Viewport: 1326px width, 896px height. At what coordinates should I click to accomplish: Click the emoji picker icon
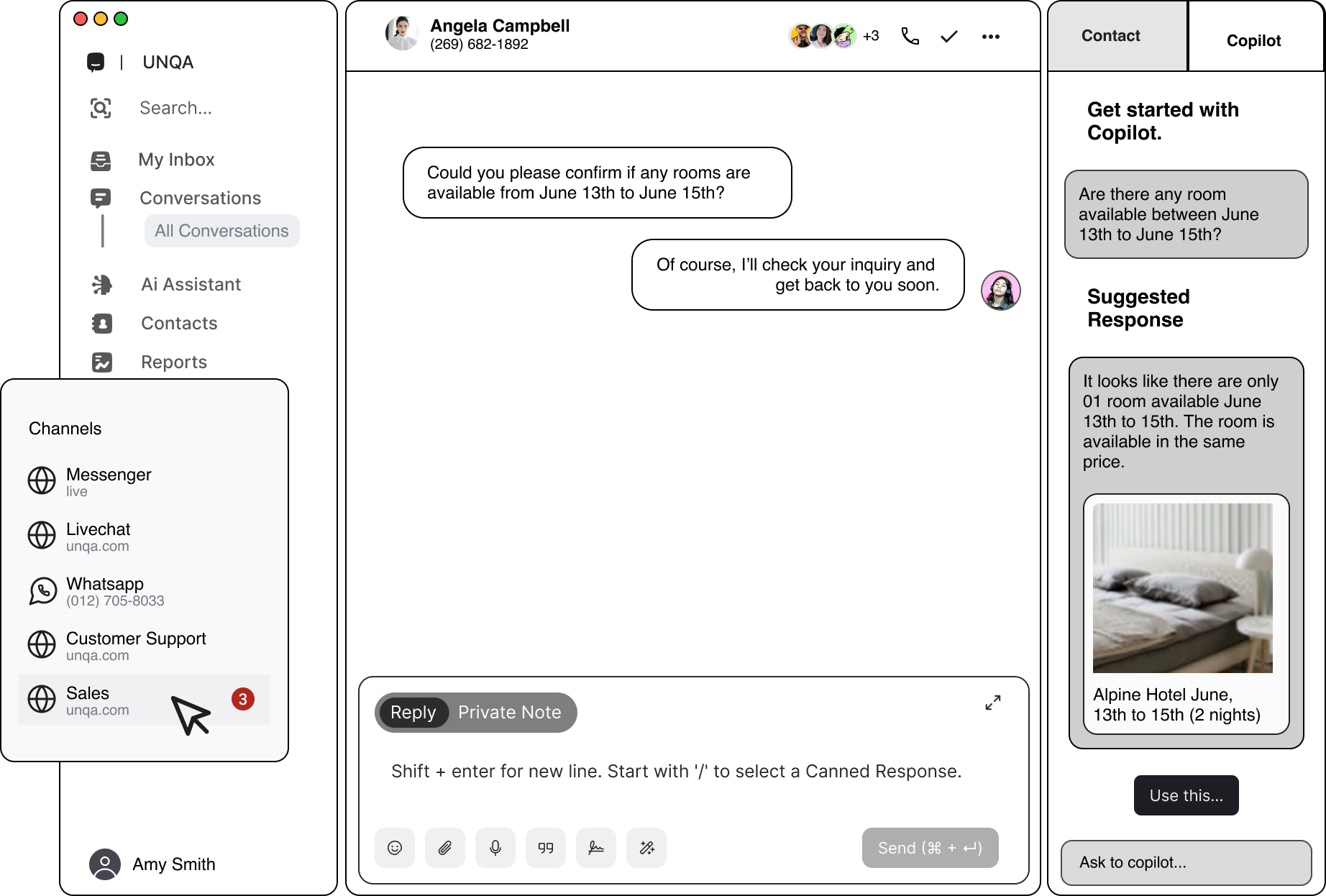click(x=395, y=848)
